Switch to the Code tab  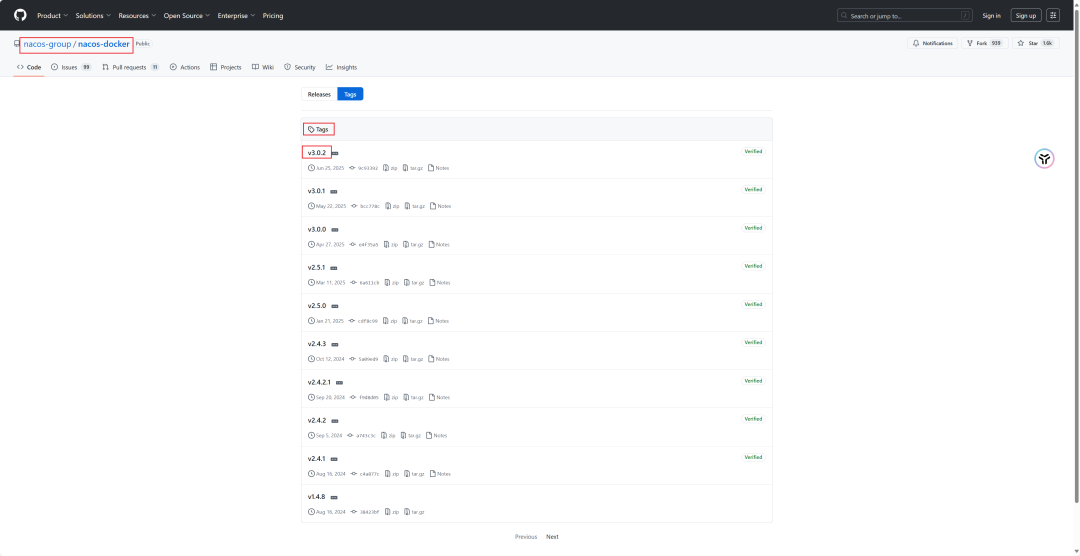[x=29, y=68]
